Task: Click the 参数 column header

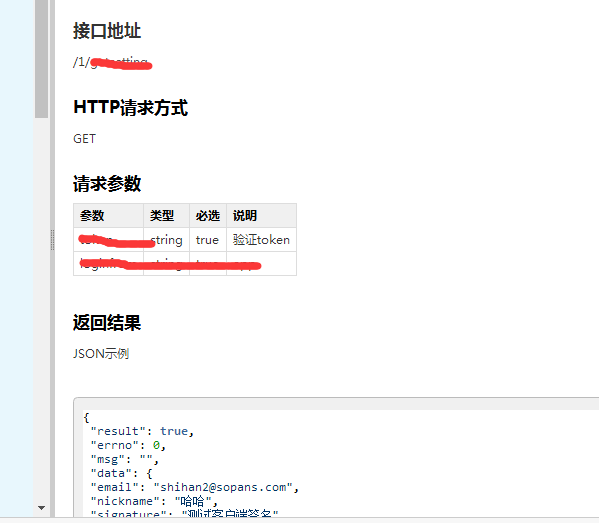Action: click(x=108, y=215)
